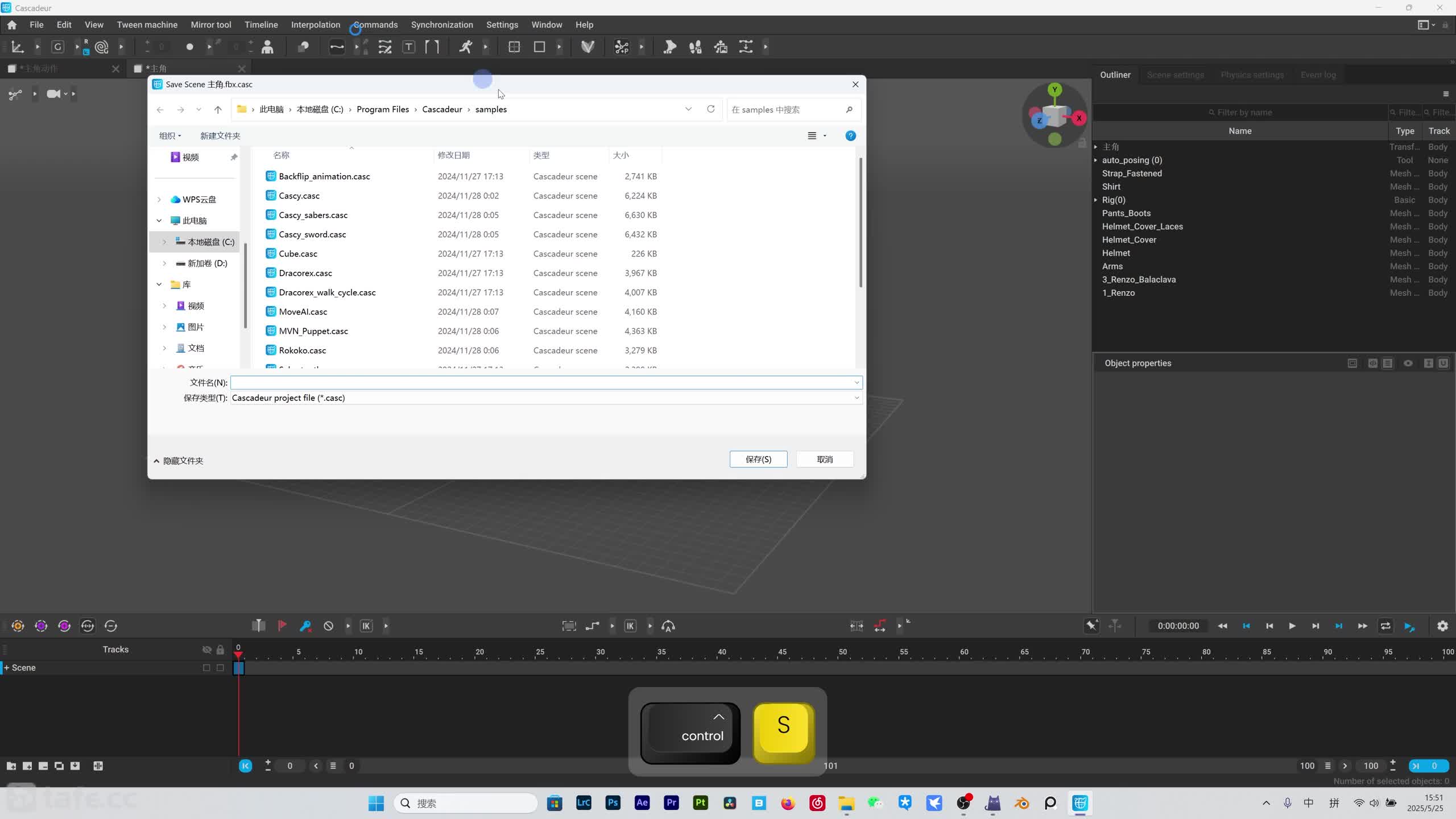
Task: Expand the 主角 node in the Outliner
Action: click(1095, 147)
